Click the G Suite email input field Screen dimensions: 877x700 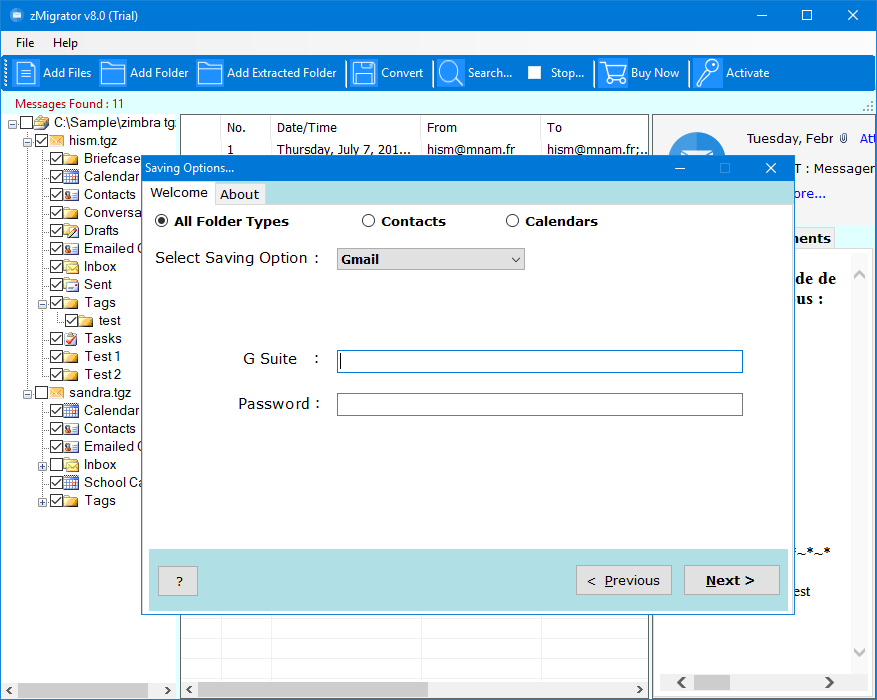click(x=540, y=361)
